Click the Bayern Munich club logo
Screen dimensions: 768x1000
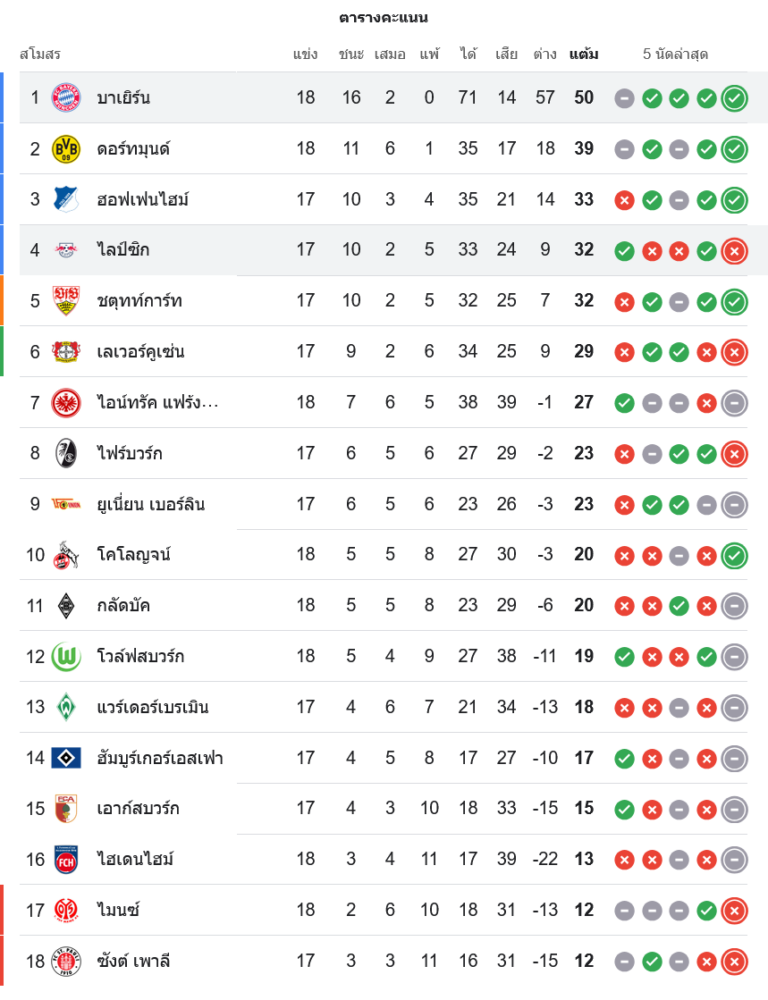click(x=66, y=97)
